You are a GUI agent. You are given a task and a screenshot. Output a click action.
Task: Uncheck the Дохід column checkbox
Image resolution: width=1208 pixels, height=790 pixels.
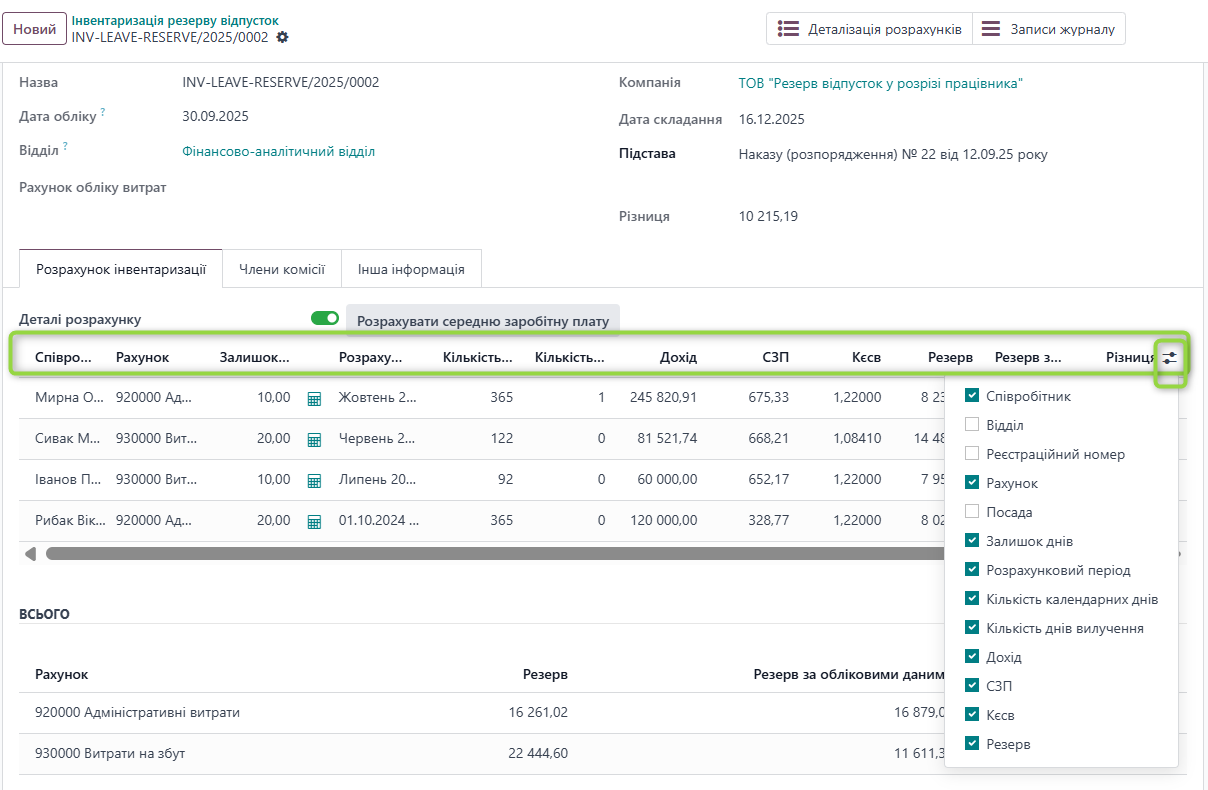click(x=972, y=657)
